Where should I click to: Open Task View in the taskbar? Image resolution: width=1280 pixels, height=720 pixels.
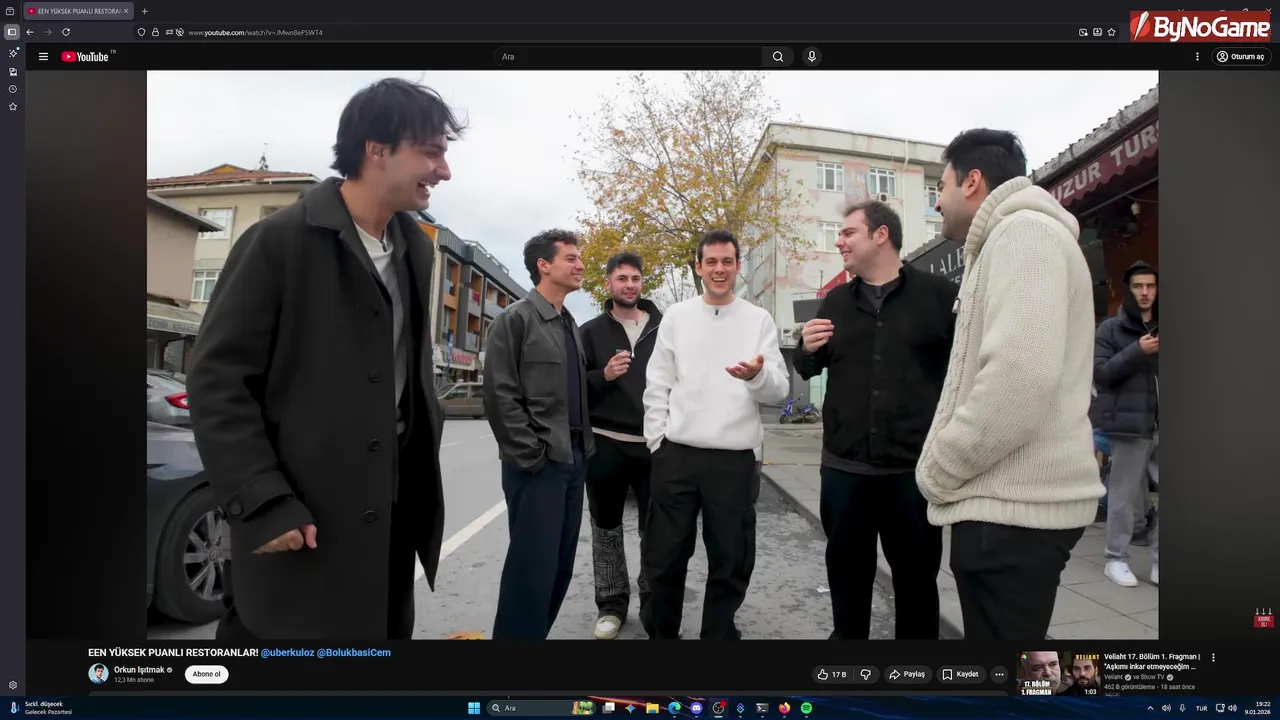(x=608, y=708)
